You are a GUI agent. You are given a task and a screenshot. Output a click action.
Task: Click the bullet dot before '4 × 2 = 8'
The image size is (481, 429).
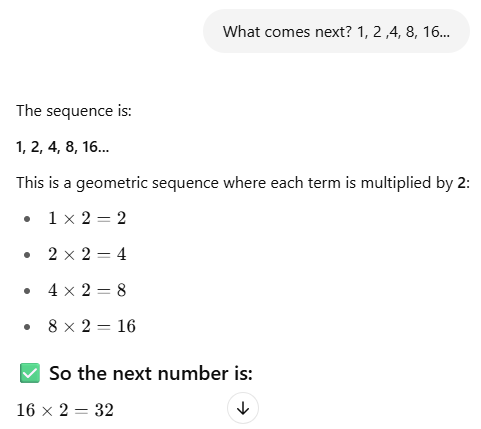[x=27, y=291]
